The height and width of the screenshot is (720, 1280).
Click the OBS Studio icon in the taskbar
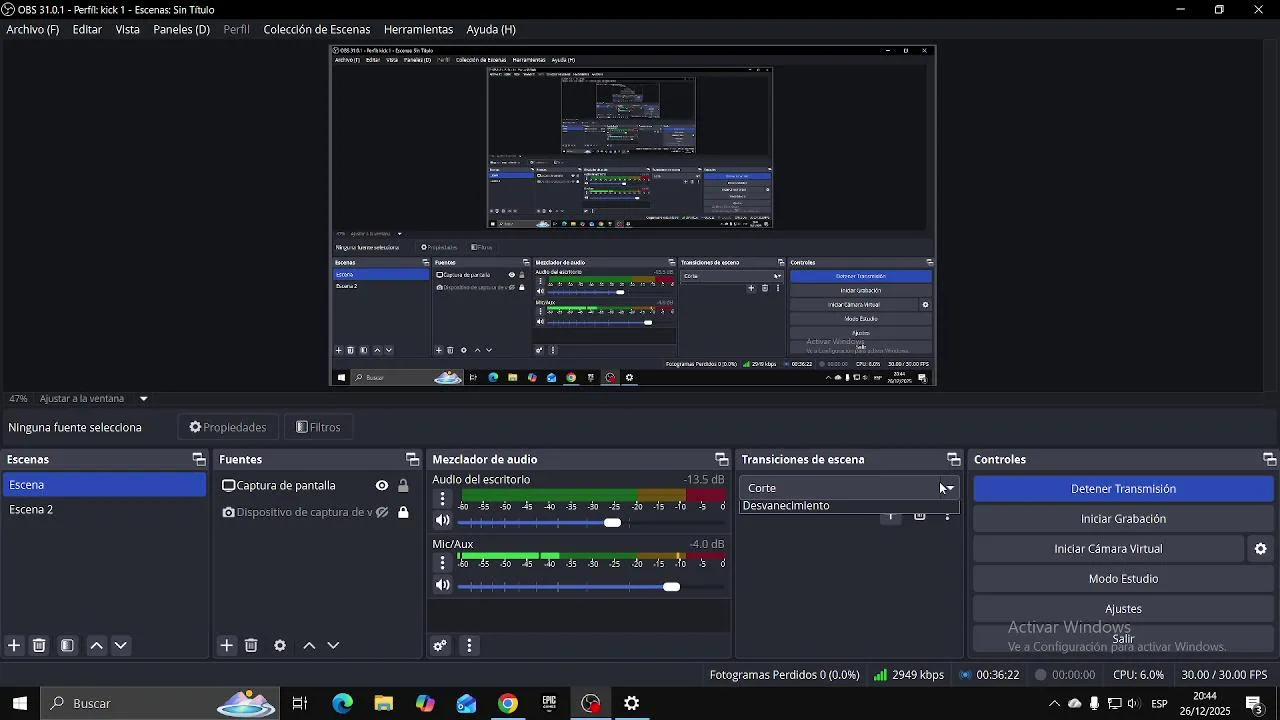coord(590,704)
